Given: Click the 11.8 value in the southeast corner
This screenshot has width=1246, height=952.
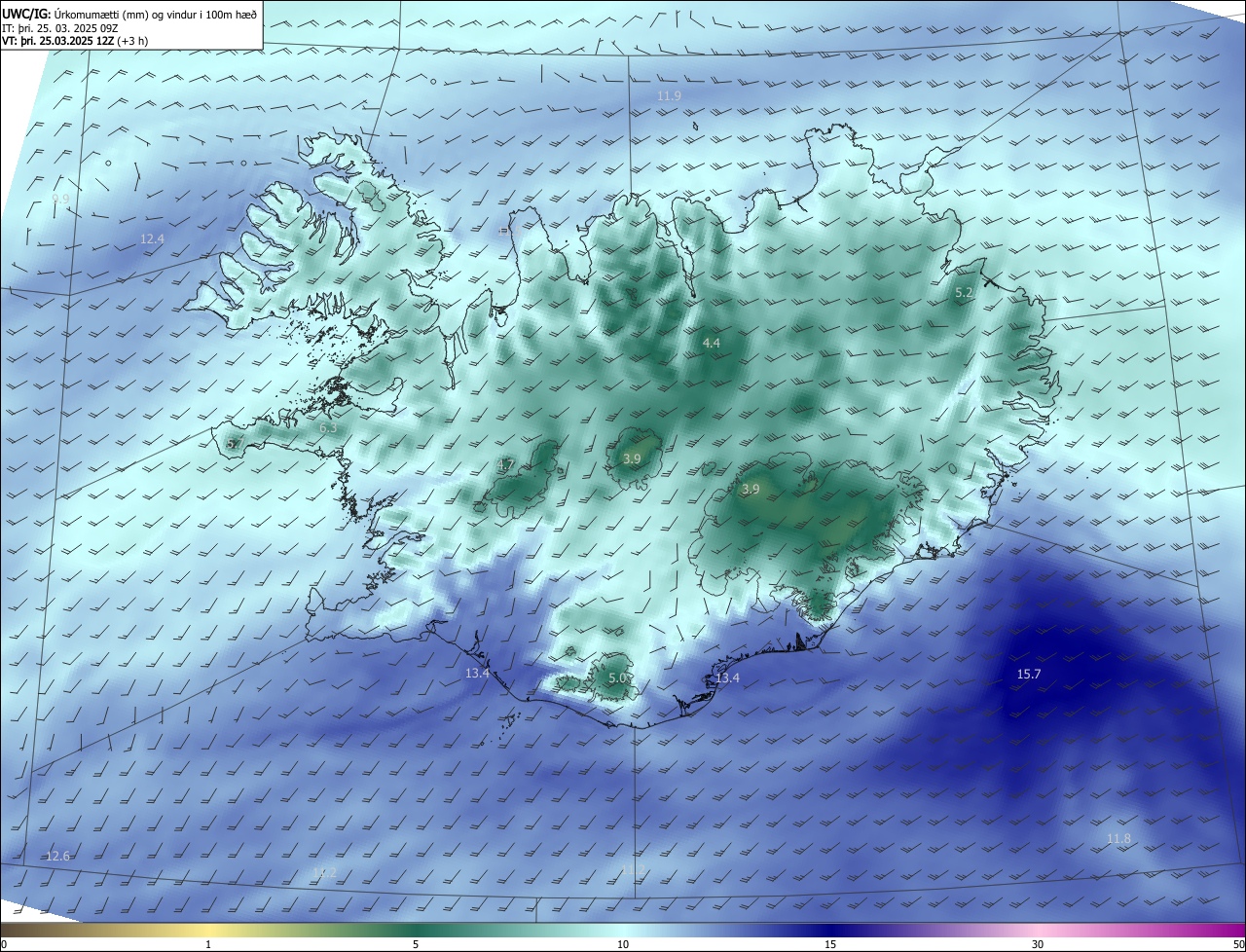Looking at the screenshot, I should click(1118, 838).
